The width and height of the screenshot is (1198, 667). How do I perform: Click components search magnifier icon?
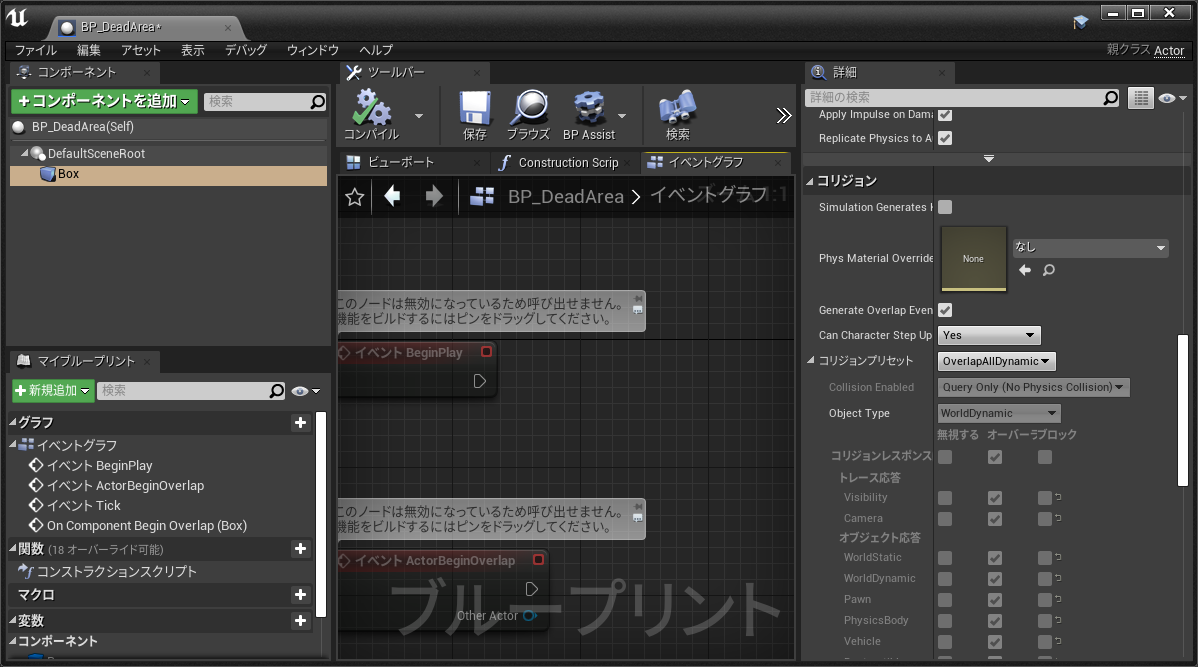tap(318, 102)
